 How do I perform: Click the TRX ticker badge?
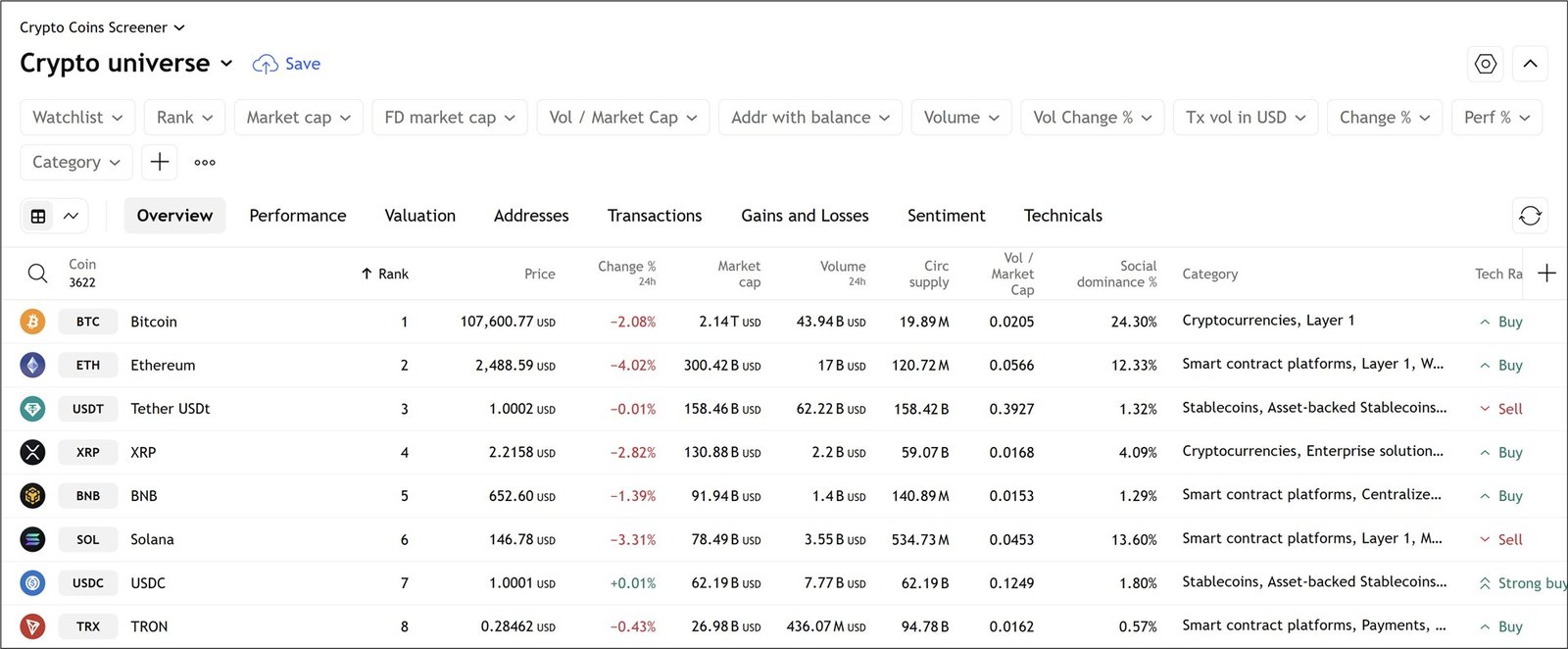(x=88, y=626)
